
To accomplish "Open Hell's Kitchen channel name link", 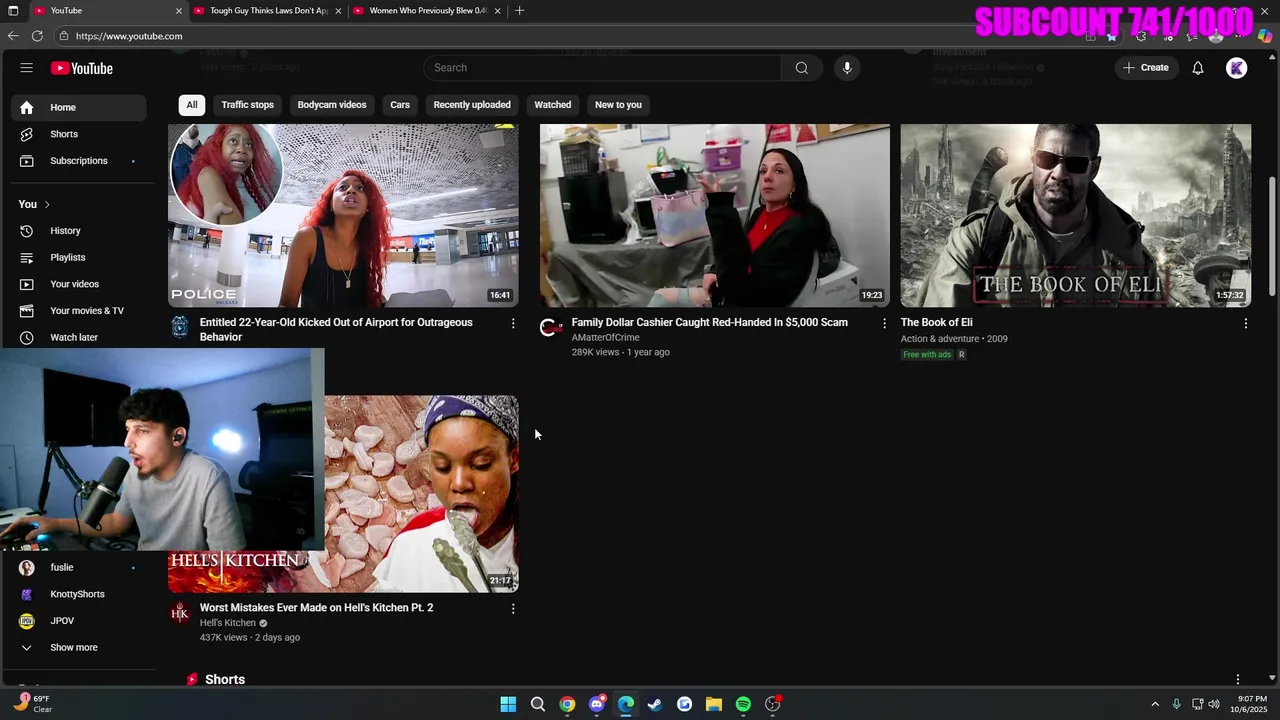I will click(x=228, y=623).
